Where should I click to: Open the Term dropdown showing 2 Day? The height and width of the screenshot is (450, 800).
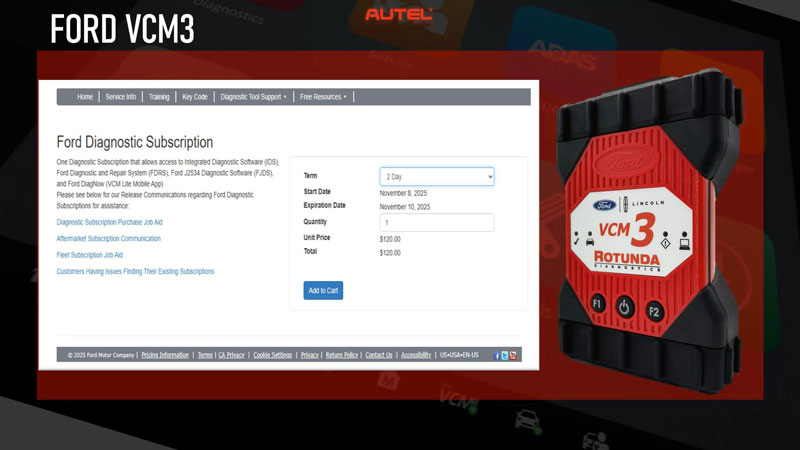coord(437,176)
